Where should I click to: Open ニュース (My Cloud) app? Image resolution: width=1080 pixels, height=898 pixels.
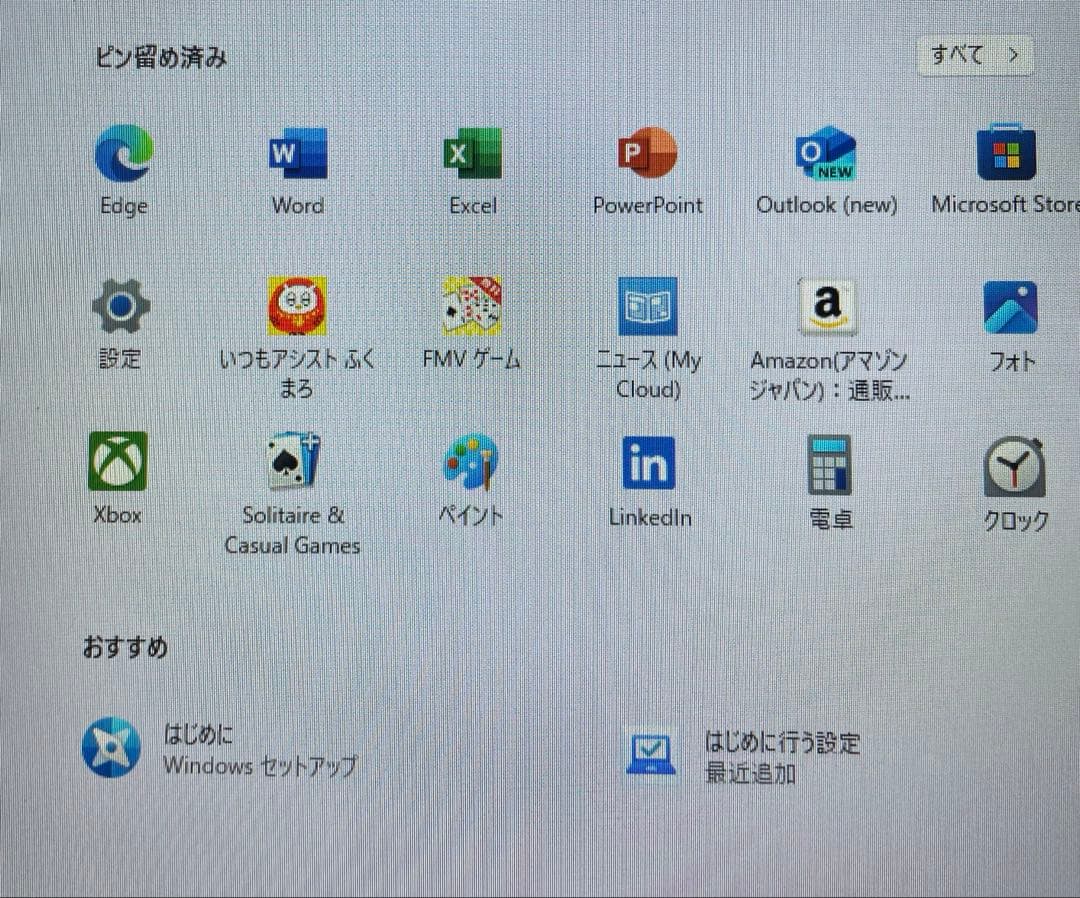click(x=648, y=307)
